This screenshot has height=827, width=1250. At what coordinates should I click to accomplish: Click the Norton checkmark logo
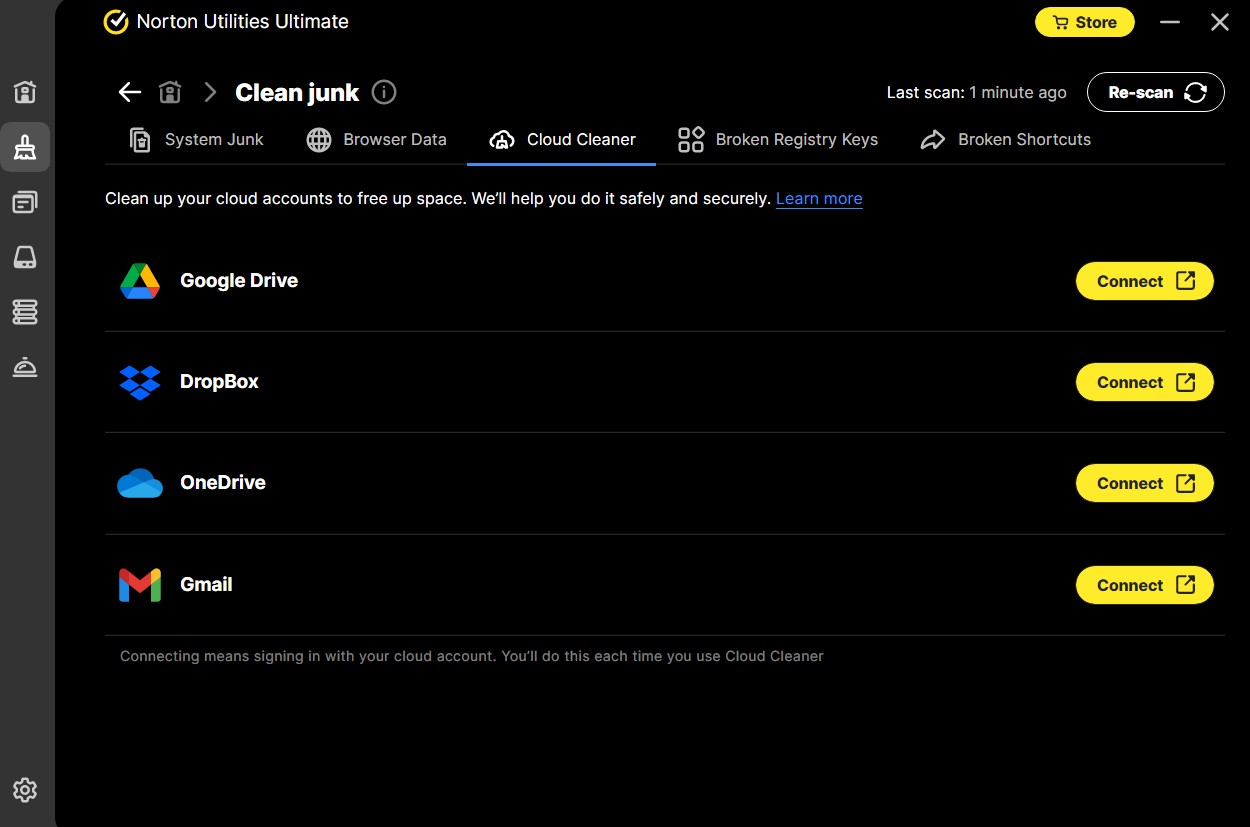(116, 22)
